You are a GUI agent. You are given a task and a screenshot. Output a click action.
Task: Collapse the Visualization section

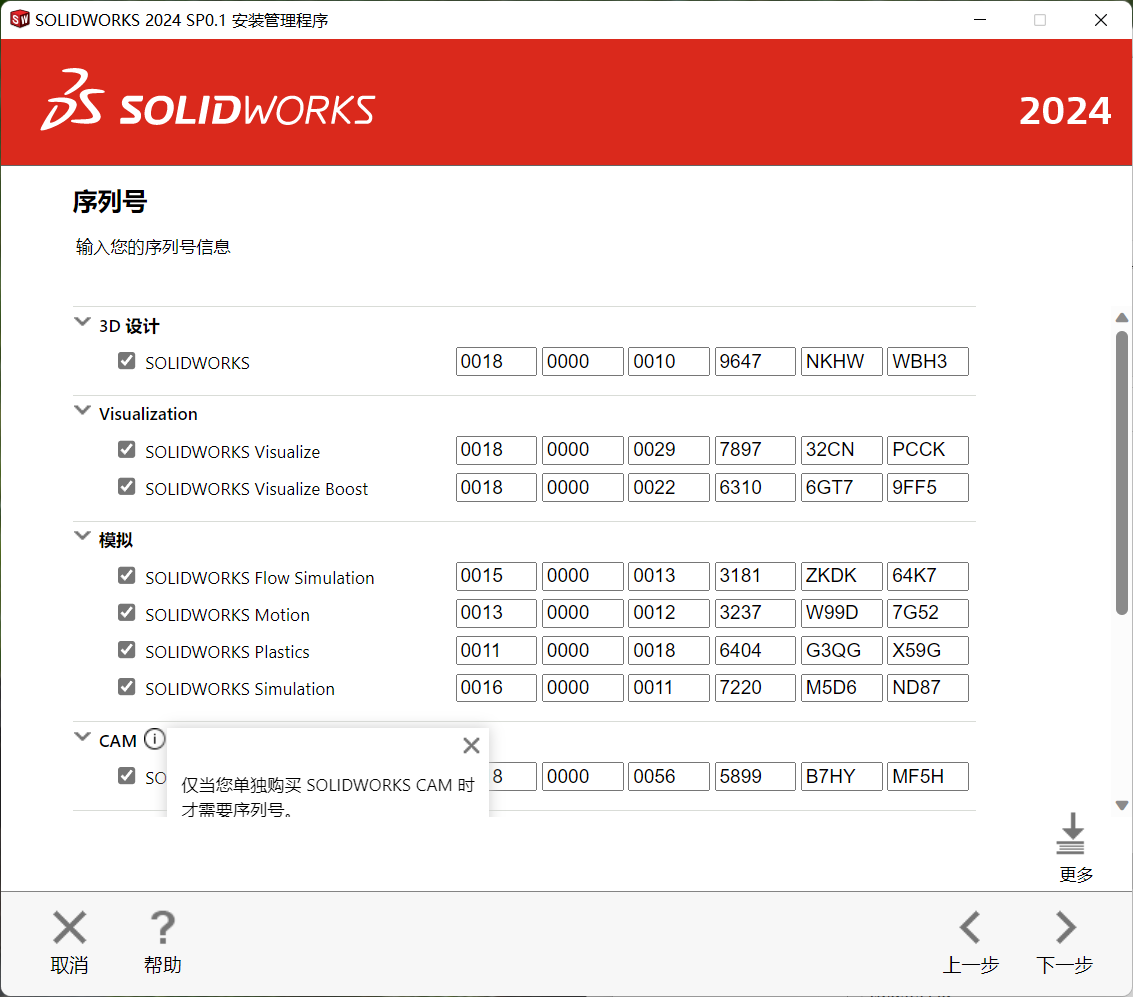coord(82,412)
